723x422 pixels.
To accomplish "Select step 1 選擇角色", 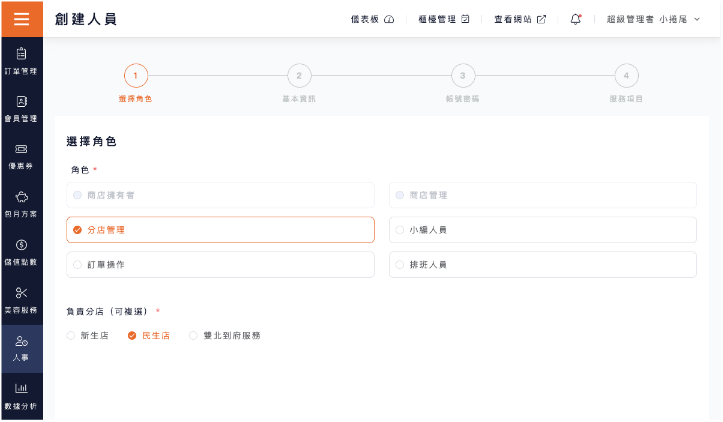I will click(136, 83).
